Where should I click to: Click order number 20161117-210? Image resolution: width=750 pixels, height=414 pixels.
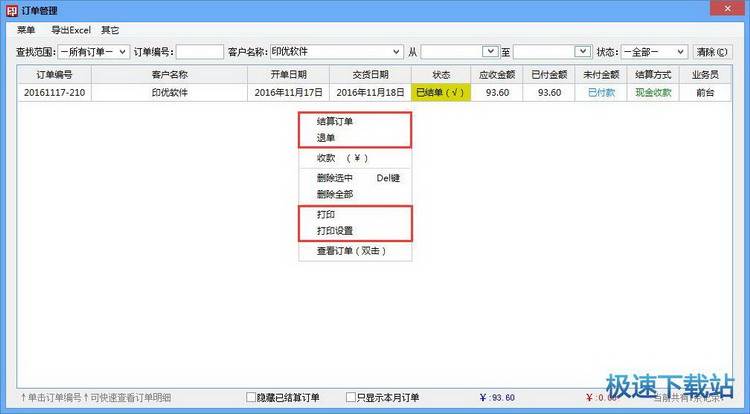(55, 93)
